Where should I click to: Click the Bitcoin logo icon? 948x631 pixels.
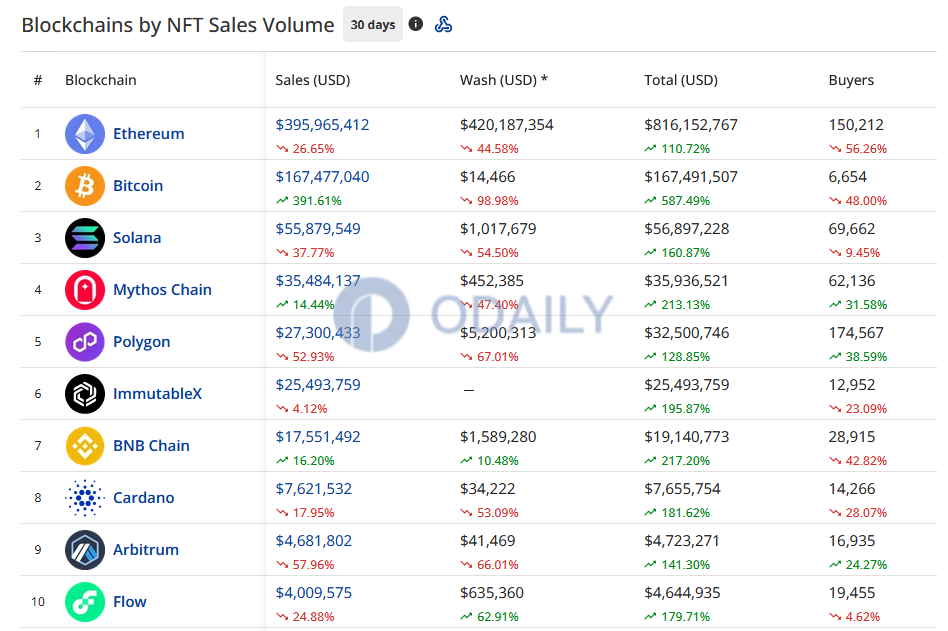85,186
